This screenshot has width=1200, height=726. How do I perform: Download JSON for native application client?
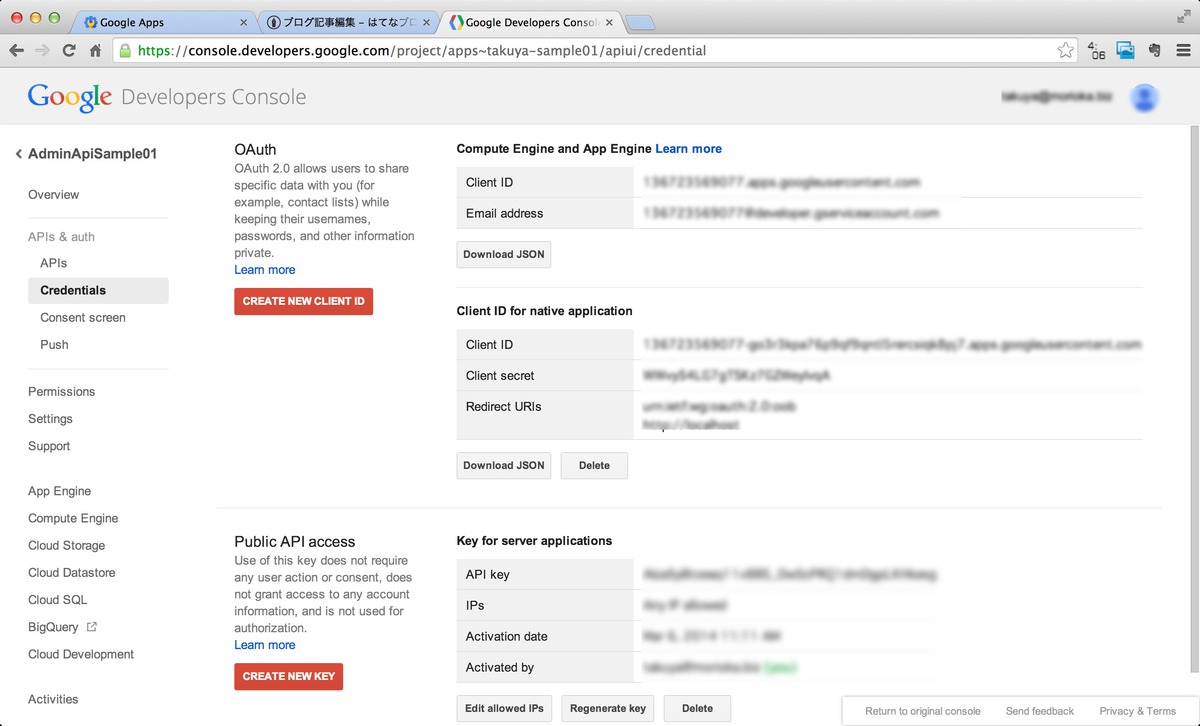point(504,465)
